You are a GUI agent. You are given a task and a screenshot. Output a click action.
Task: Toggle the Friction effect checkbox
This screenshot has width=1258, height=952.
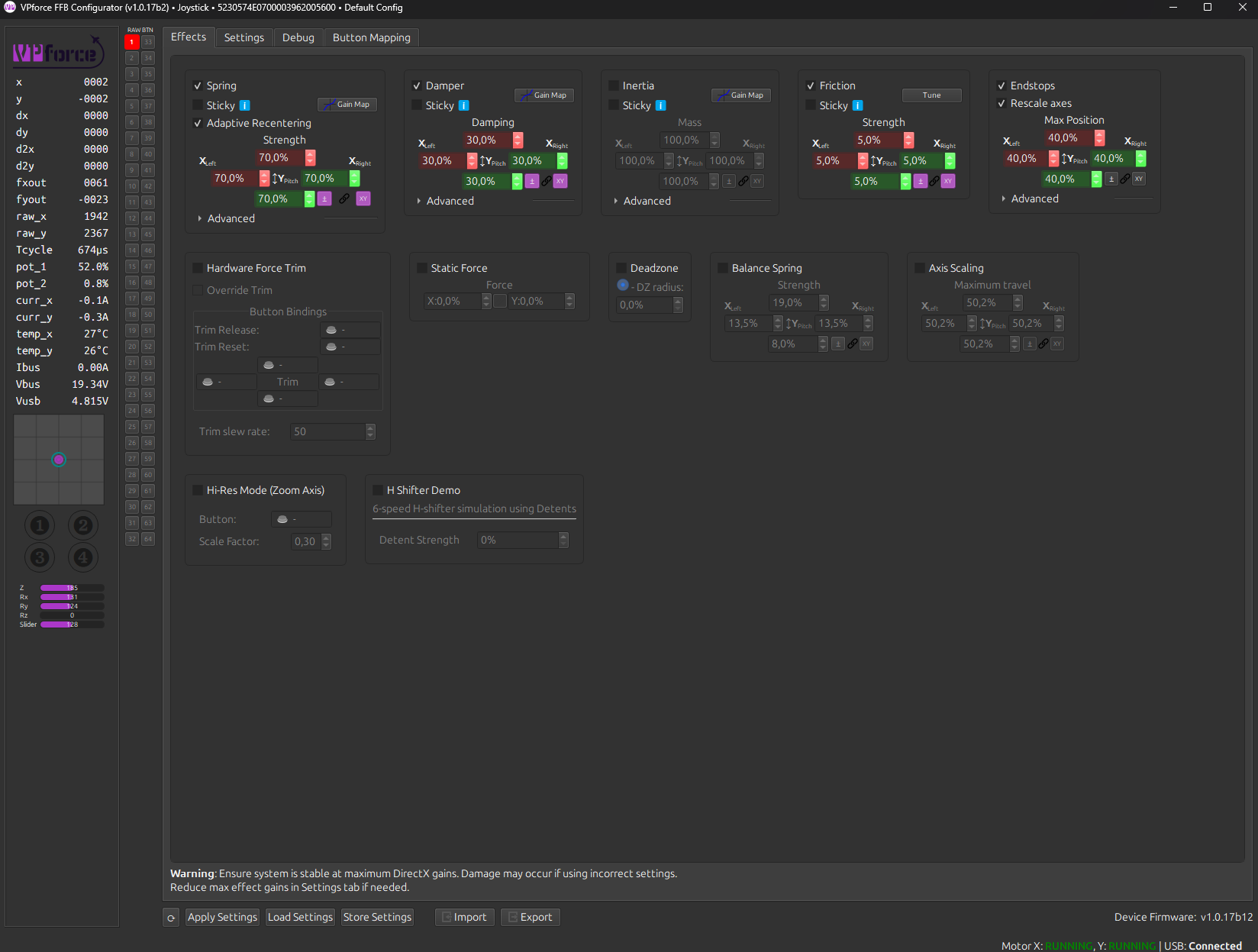811,86
